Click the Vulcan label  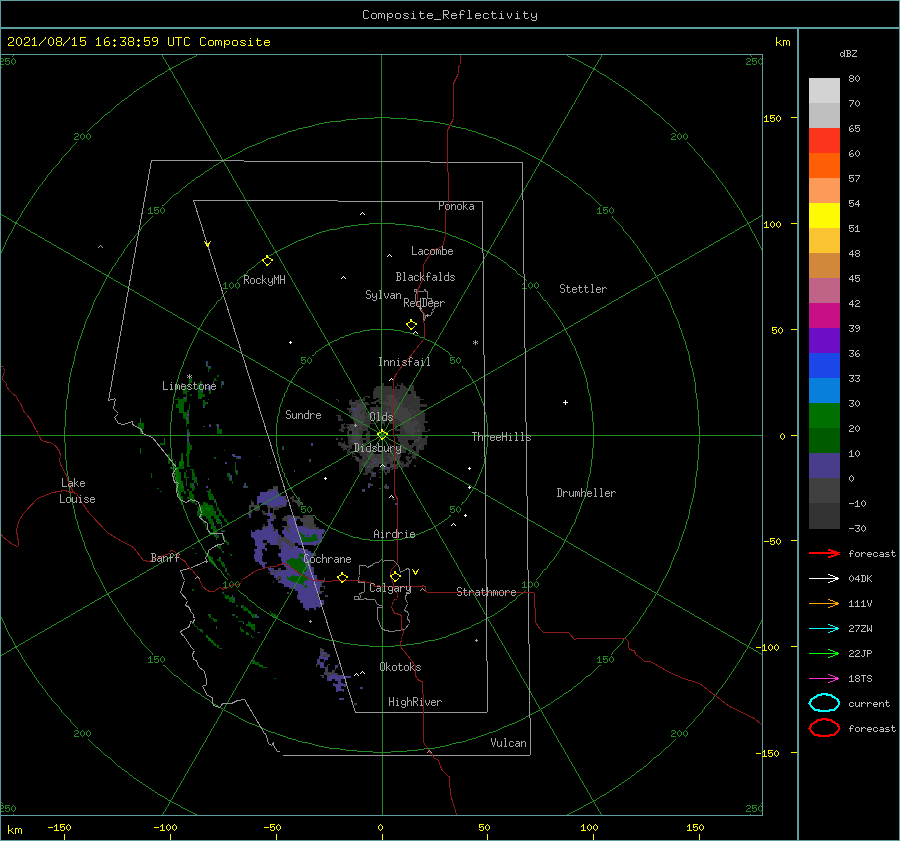[x=508, y=743]
